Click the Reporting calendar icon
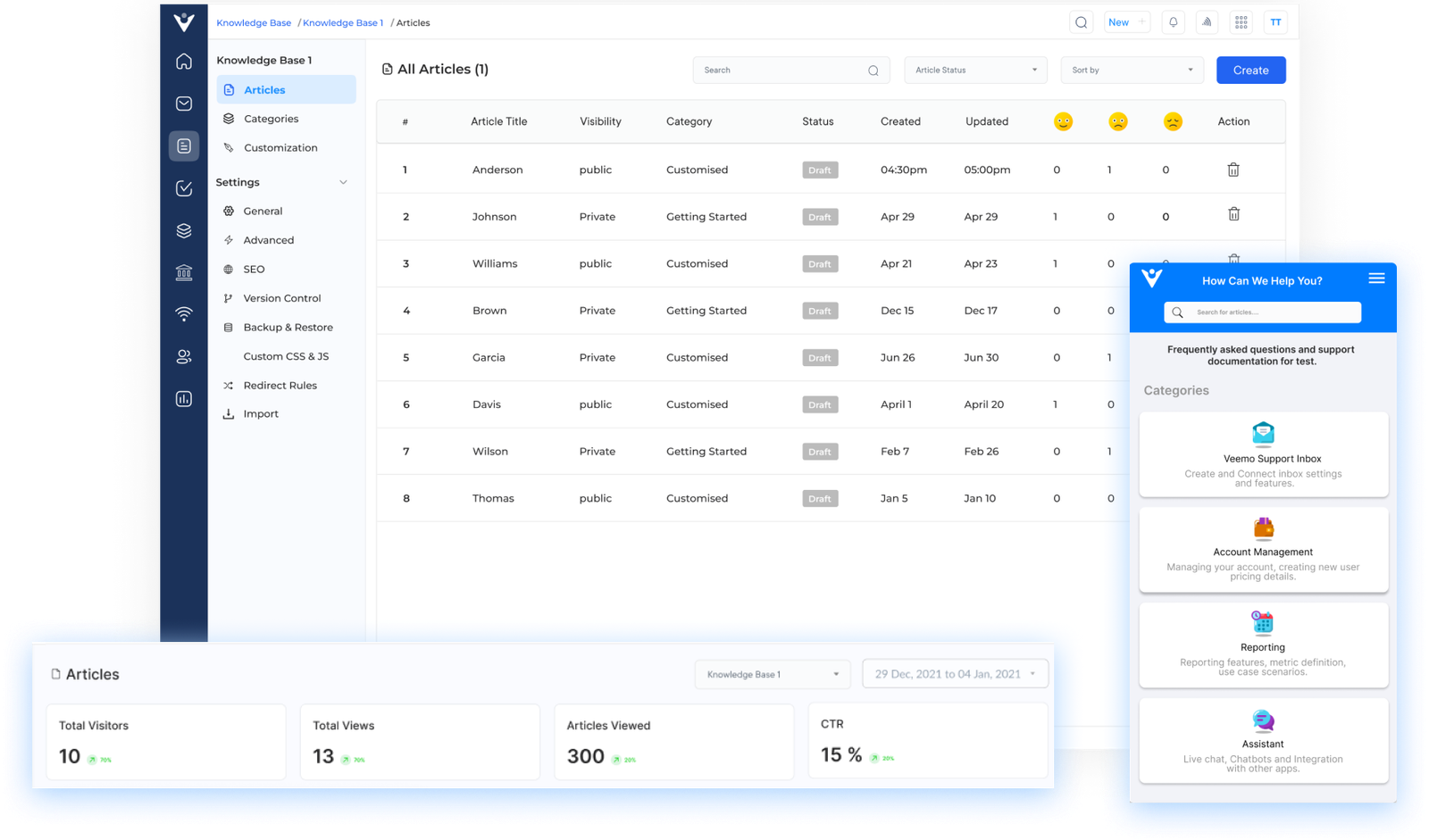This screenshot has width=1429, height=840. (x=1263, y=622)
